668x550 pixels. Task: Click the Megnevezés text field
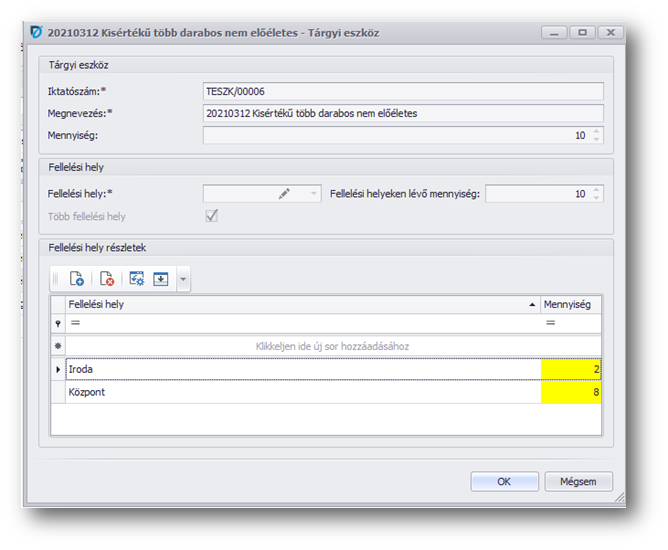[403, 113]
